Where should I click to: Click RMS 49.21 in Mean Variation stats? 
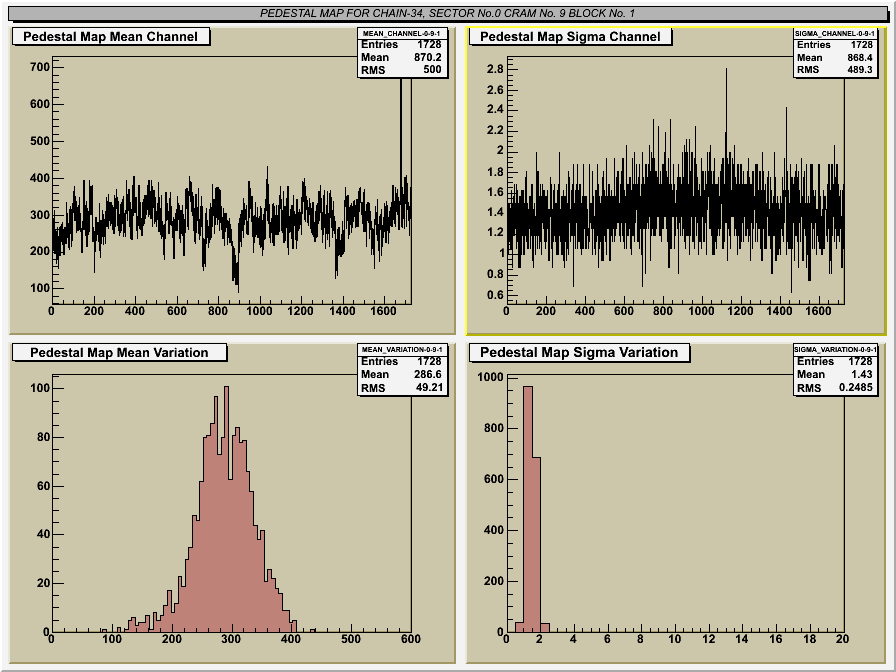coord(401,387)
